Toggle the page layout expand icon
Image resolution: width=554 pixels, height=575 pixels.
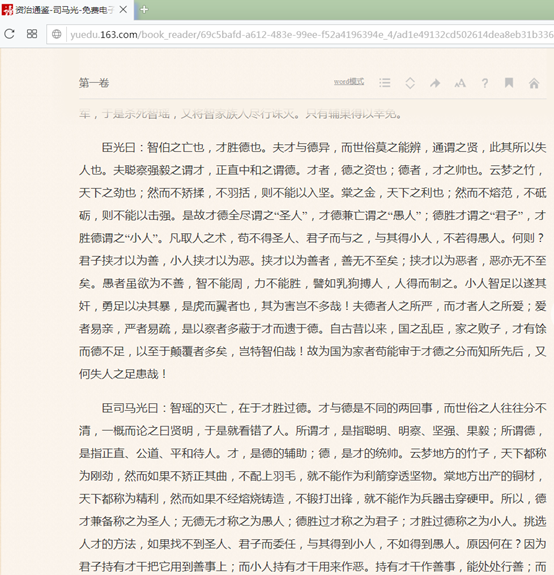[410, 83]
